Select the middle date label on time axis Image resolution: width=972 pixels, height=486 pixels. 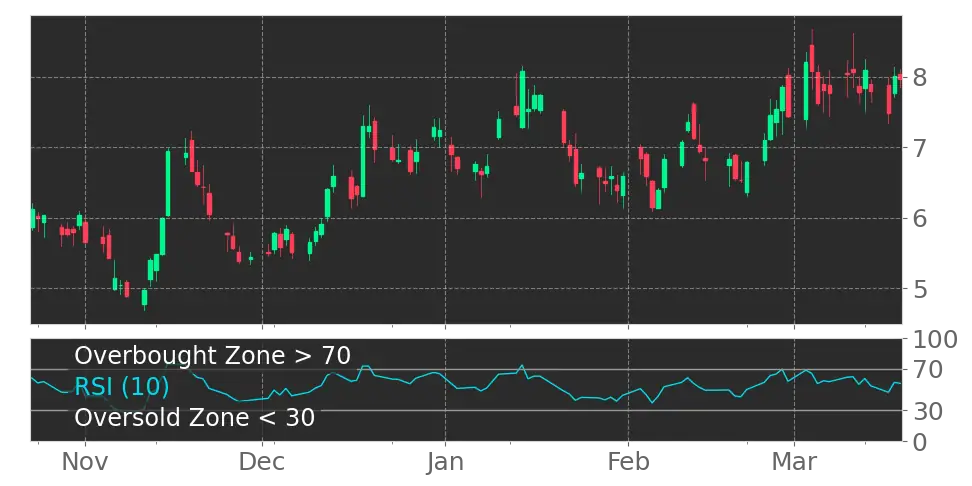[444, 463]
